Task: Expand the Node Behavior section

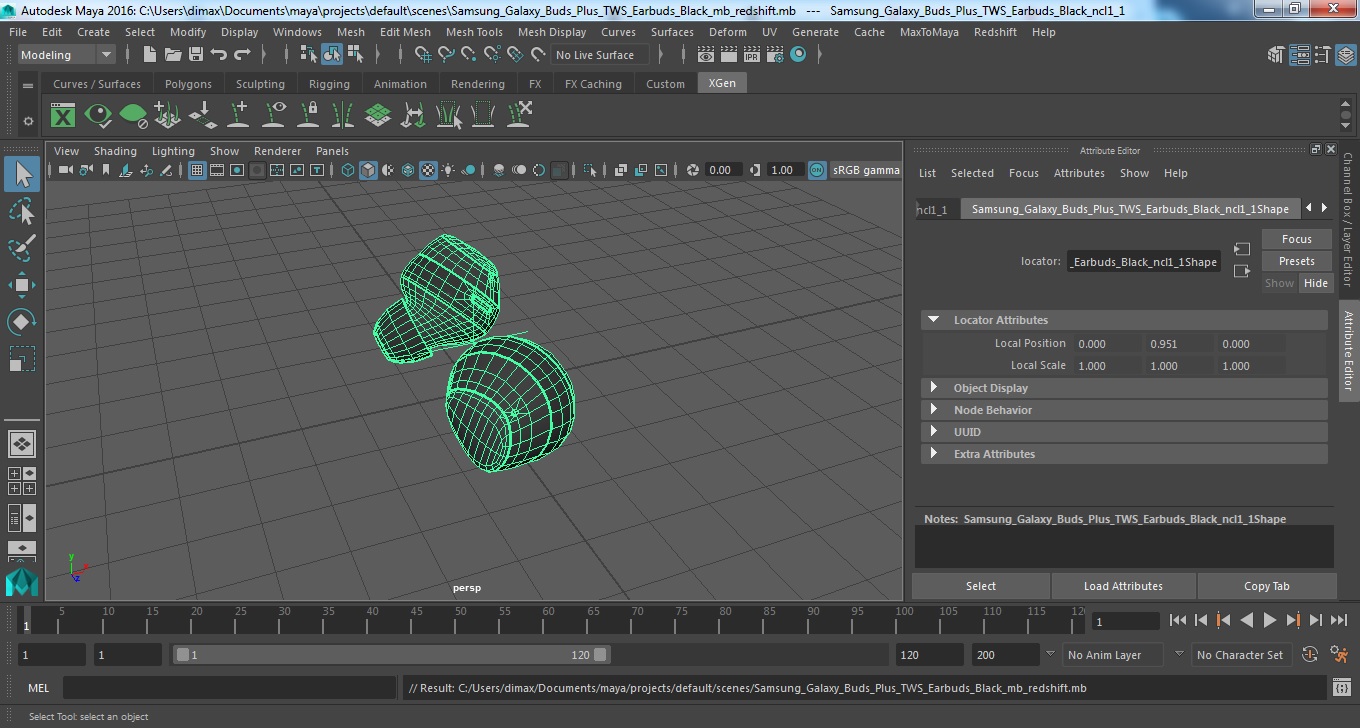Action: [x=1124, y=410]
